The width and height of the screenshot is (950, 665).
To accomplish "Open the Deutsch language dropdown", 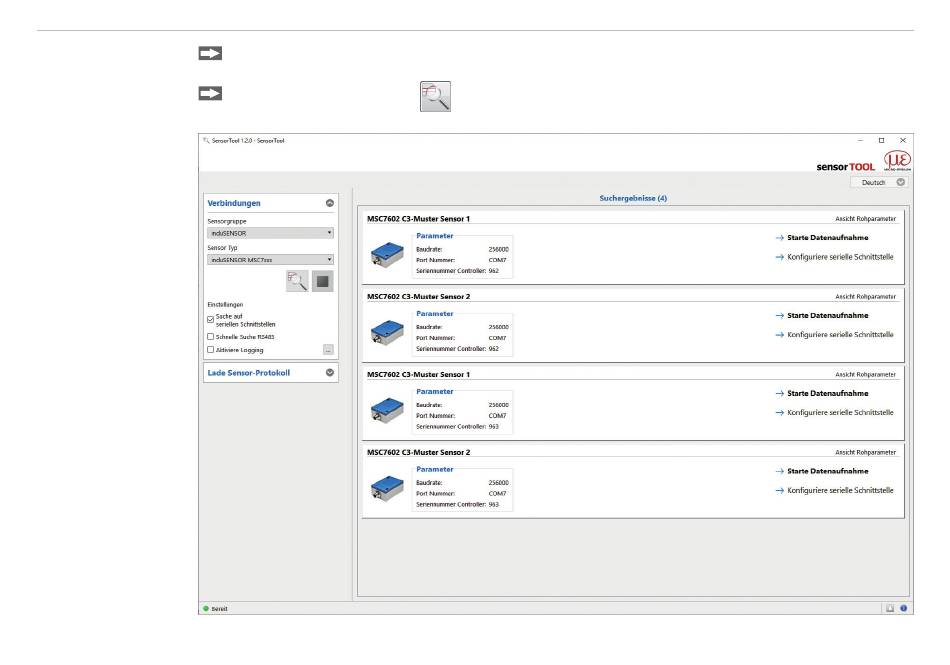I will tap(879, 182).
